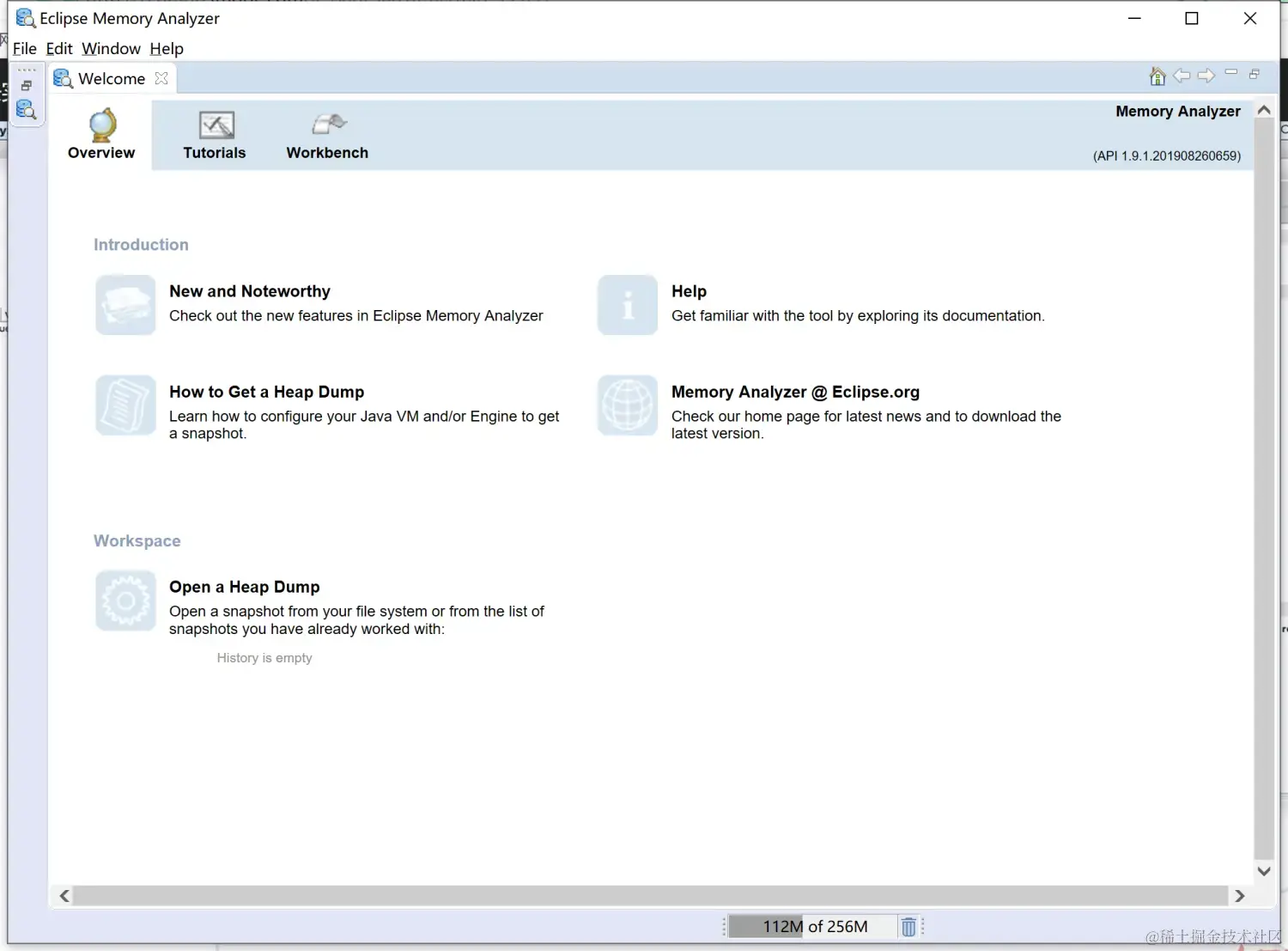Image resolution: width=1288 pixels, height=951 pixels.
Task: Click the scroll up arrow
Action: [1264, 110]
